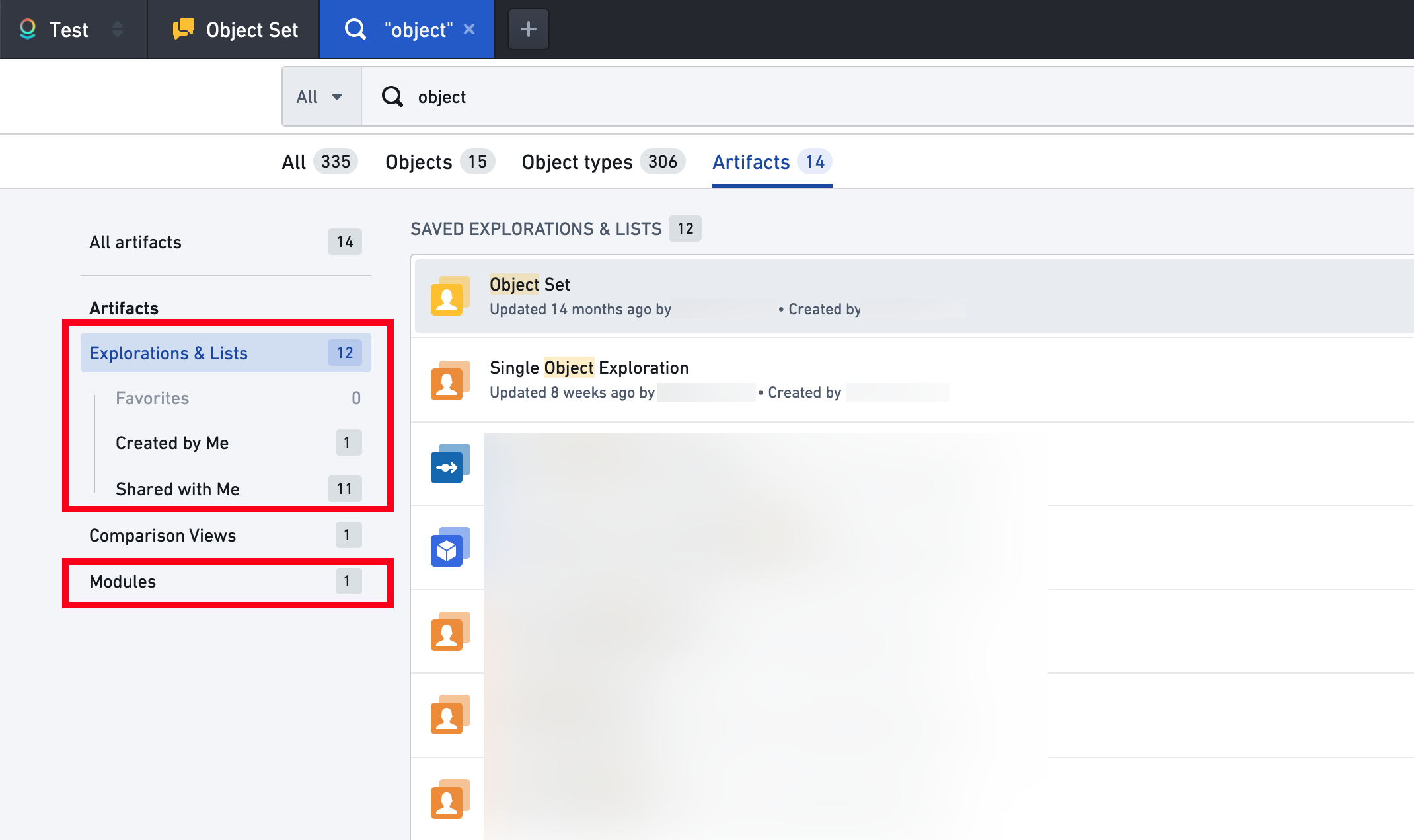Click the Object Set tab's yellow icon

click(183, 29)
